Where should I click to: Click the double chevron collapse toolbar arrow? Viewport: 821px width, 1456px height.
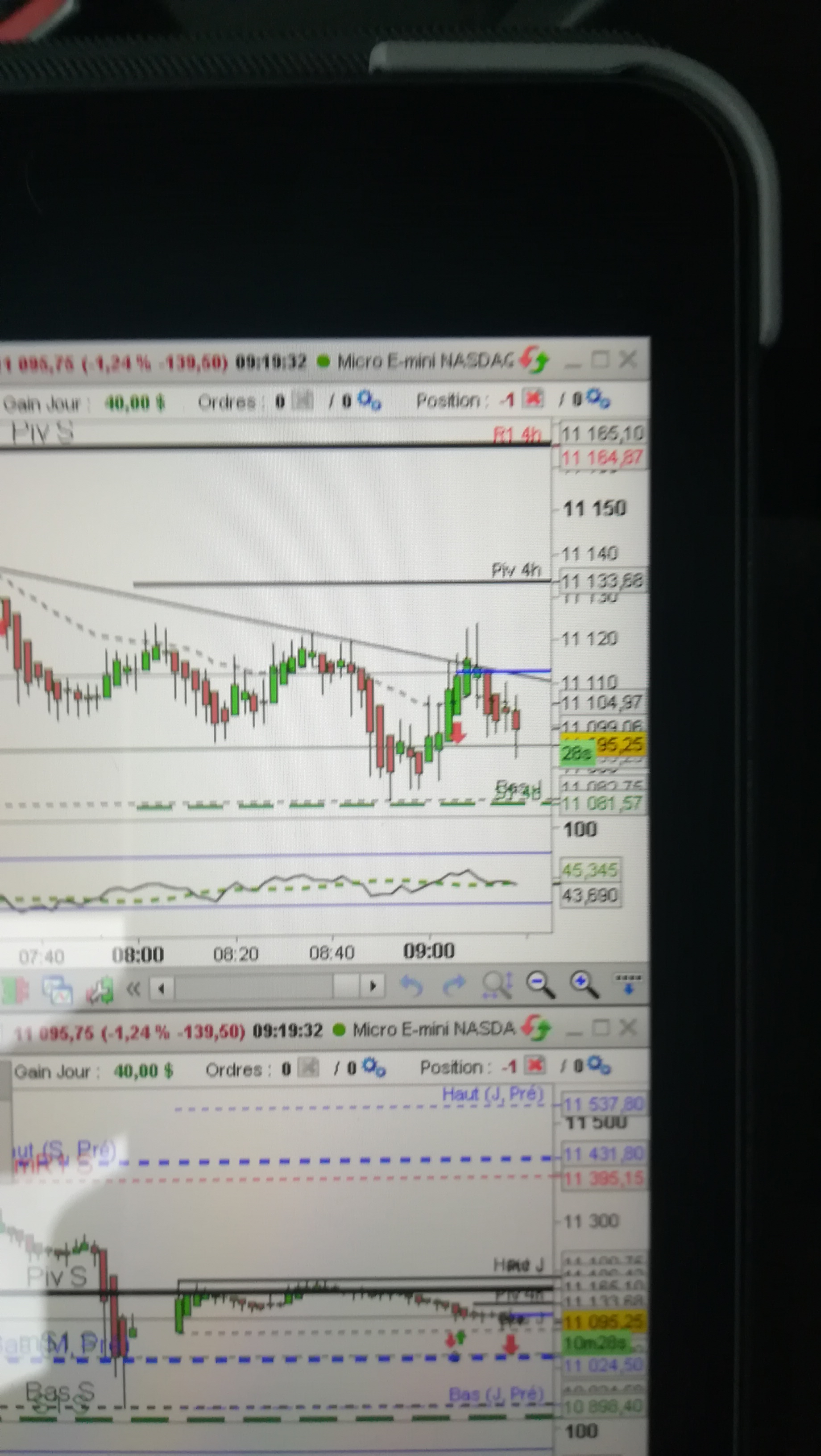(x=133, y=989)
